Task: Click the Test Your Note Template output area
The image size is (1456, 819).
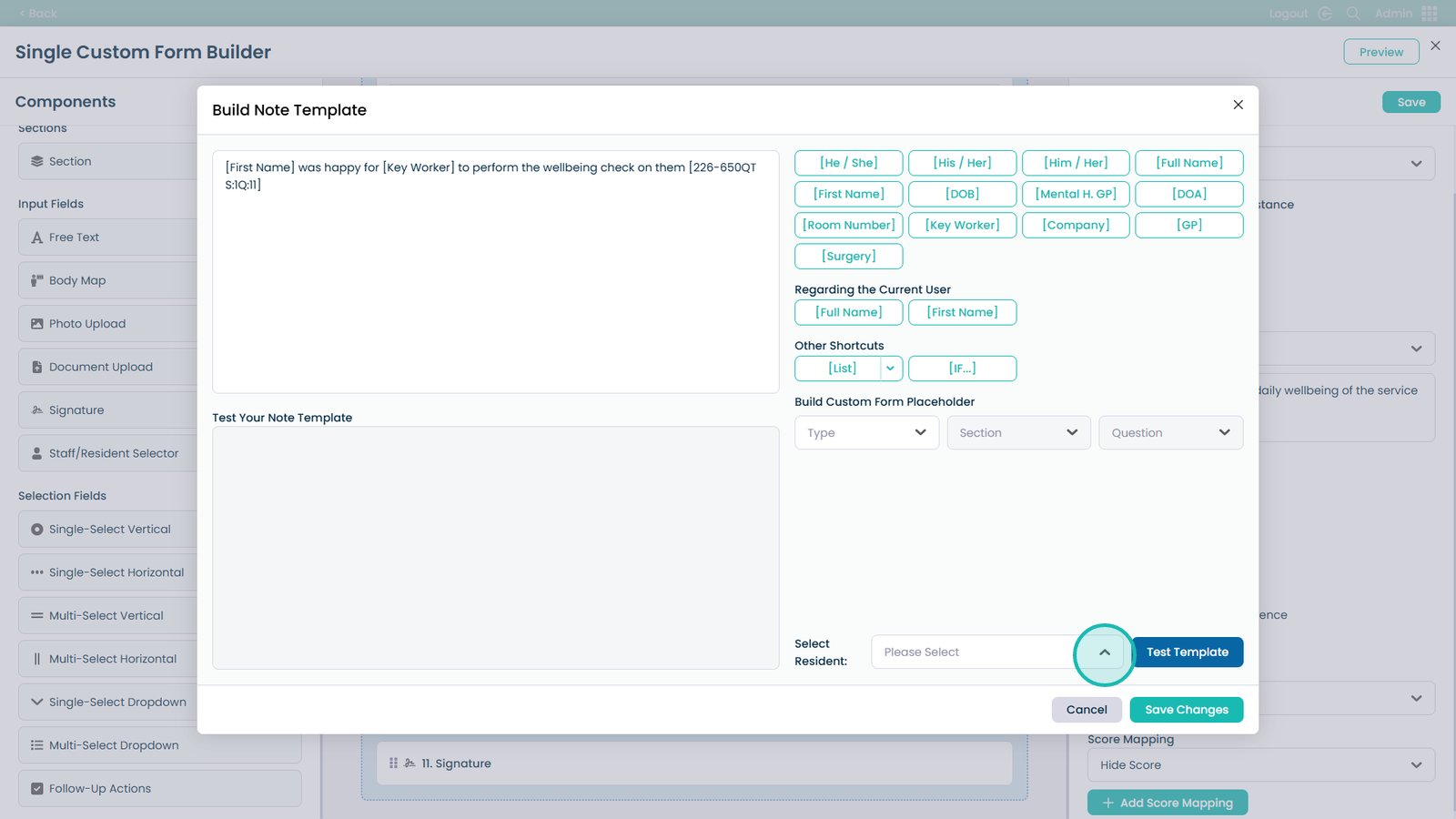Action: coord(496,549)
